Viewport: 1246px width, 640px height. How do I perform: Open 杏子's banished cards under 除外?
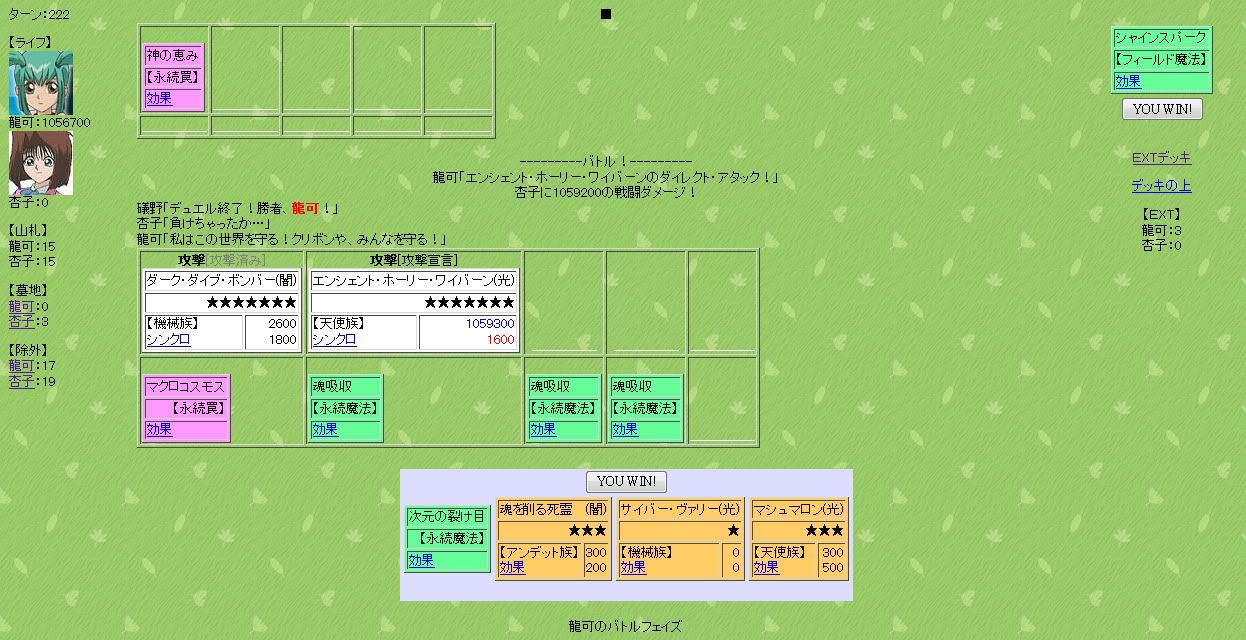coord(21,381)
